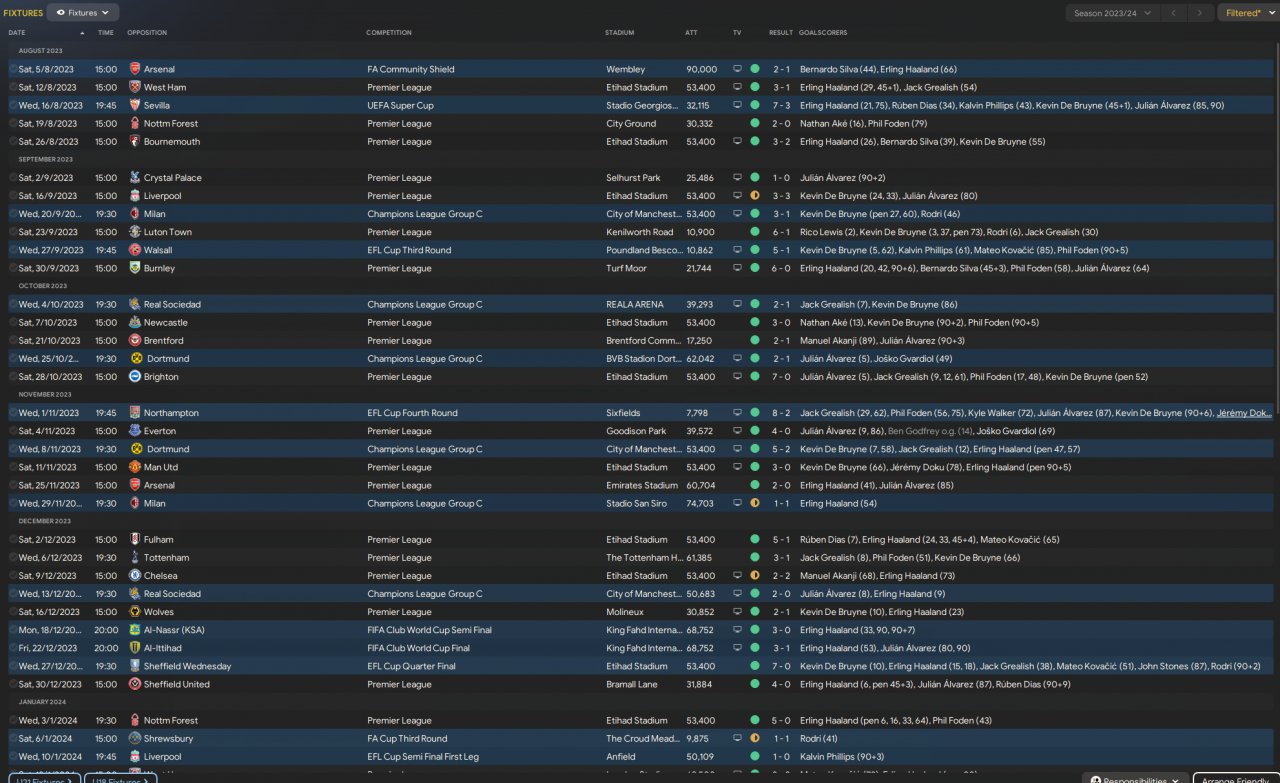This screenshot has width=1280, height=783.
Task: Click the green result dot on Burnley row
Action: click(755, 268)
